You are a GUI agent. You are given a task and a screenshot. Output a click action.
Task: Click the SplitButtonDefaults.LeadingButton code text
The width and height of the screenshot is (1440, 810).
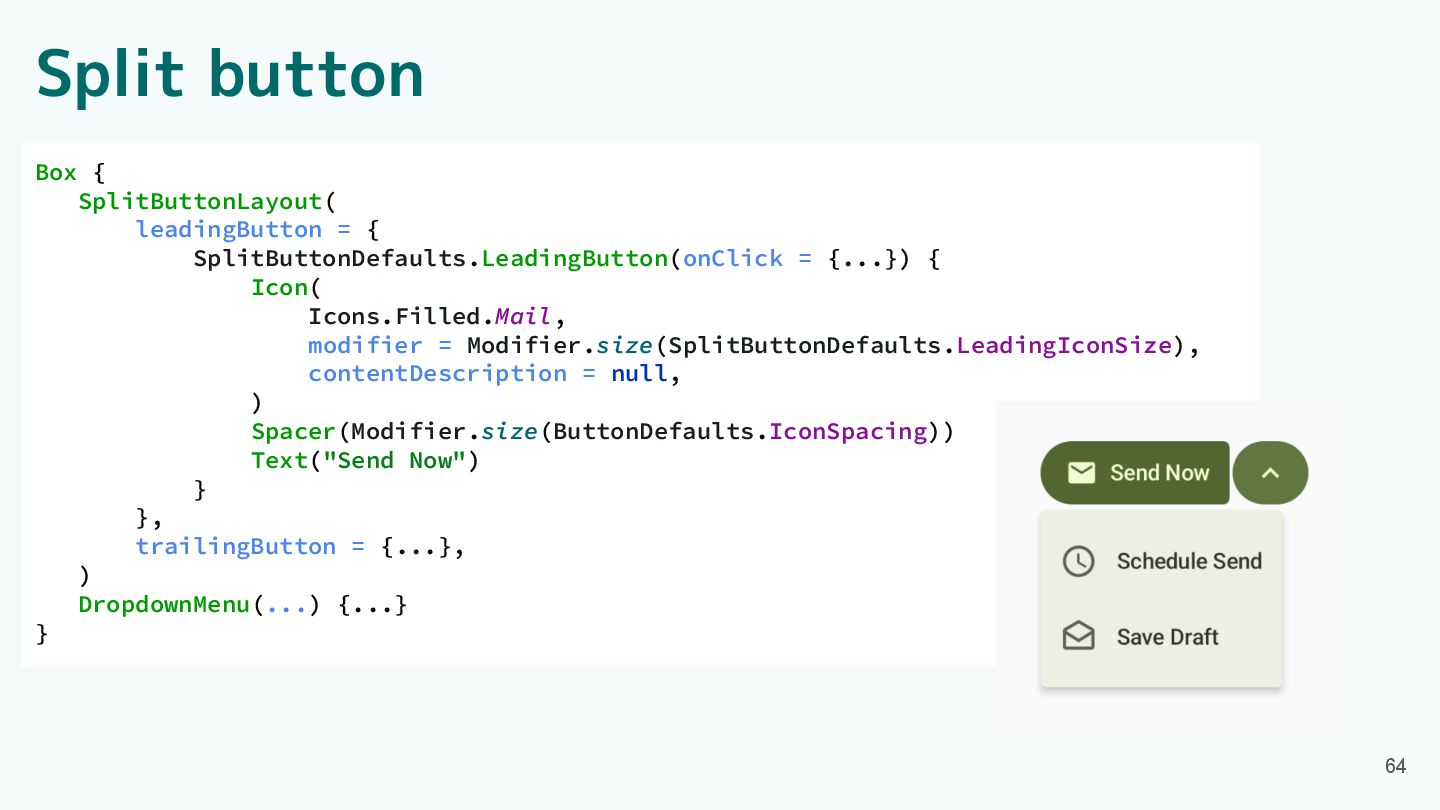pyautogui.click(x=431, y=258)
